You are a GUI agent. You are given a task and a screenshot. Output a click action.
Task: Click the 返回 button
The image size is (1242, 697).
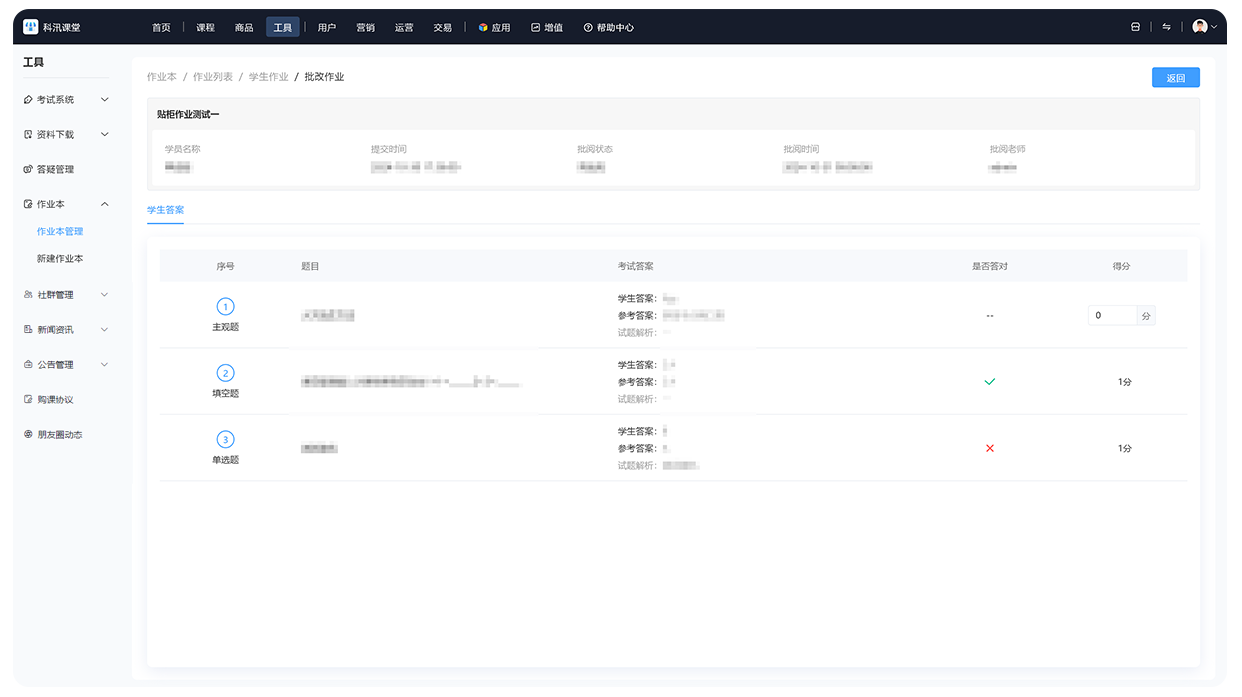pos(1175,78)
